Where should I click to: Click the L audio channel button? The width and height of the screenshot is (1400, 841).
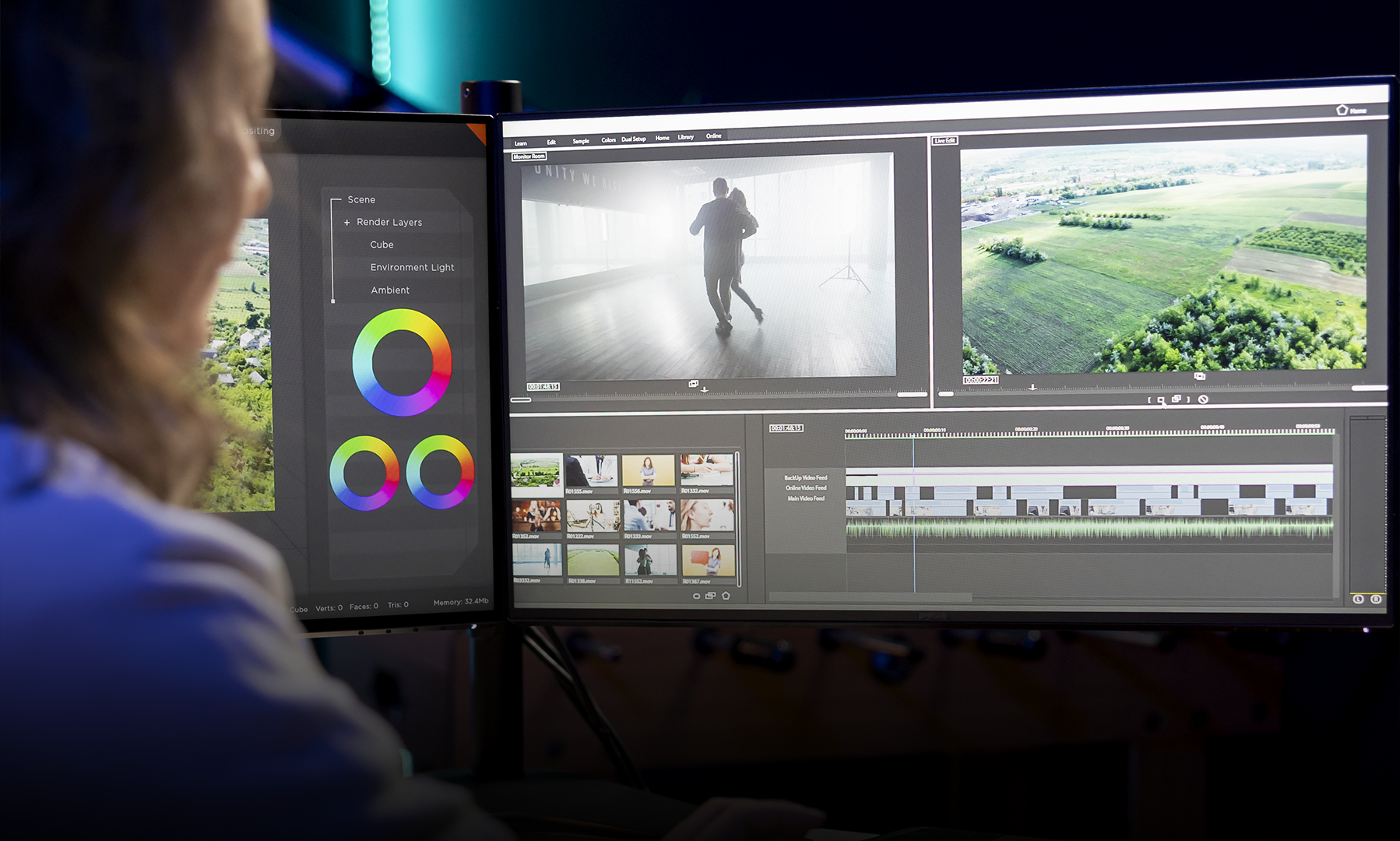(1358, 599)
